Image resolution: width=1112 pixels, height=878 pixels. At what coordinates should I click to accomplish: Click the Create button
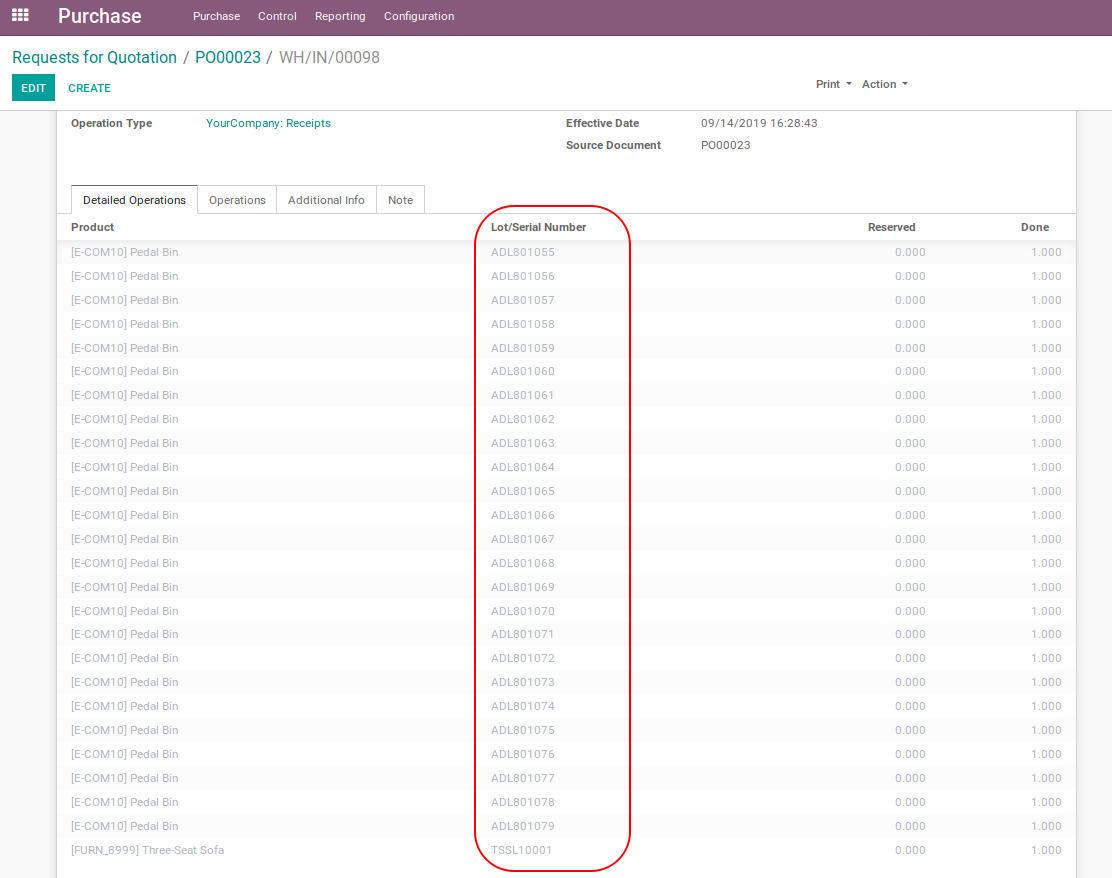point(89,88)
